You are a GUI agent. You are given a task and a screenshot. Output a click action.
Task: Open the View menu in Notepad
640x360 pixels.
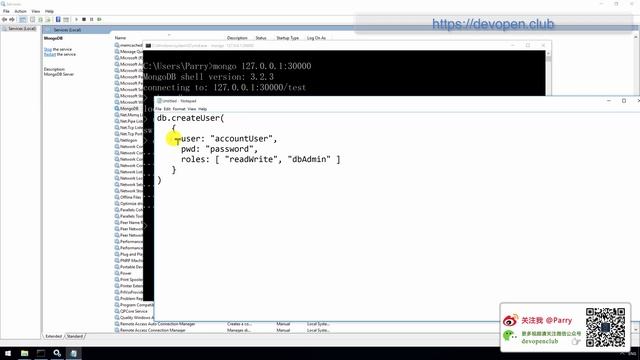click(191, 109)
